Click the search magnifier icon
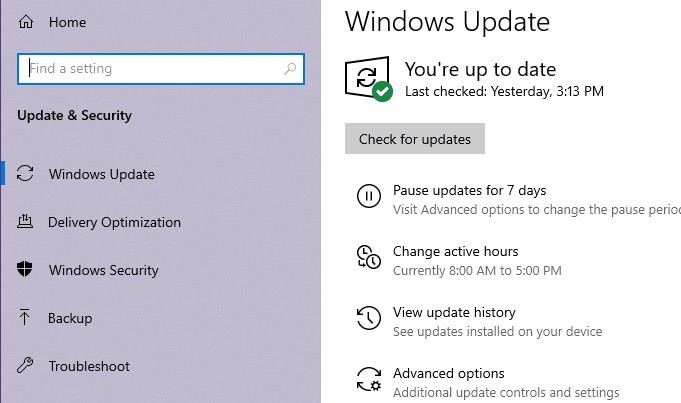 point(290,69)
